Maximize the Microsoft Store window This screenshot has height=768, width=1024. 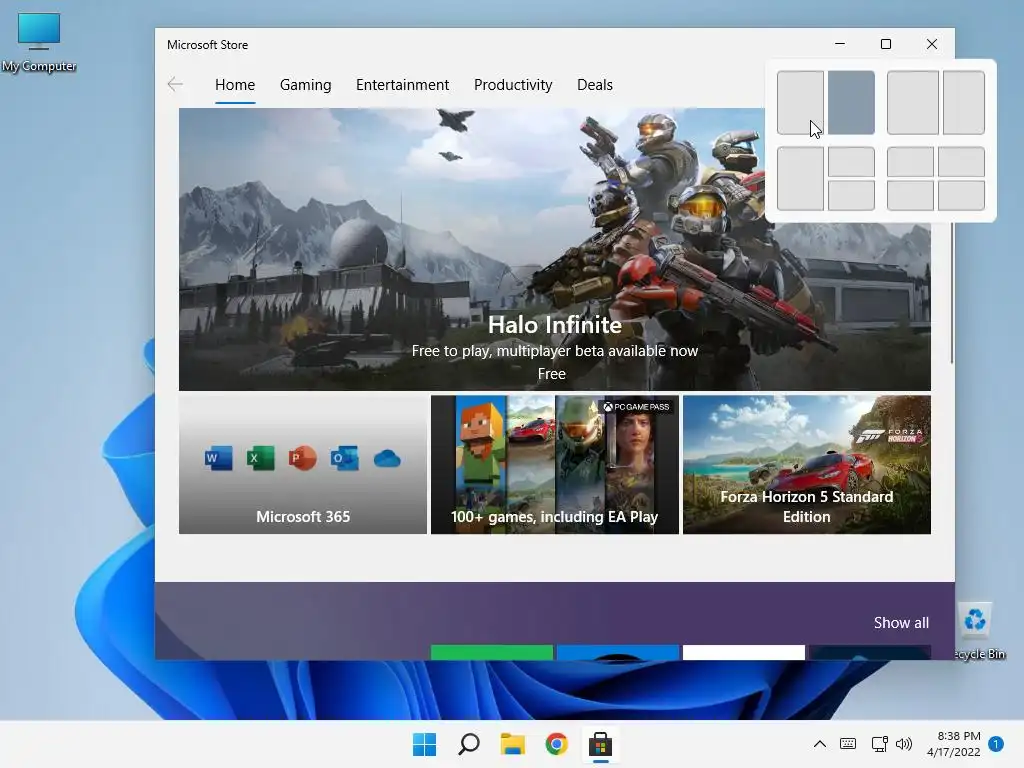[x=886, y=44]
